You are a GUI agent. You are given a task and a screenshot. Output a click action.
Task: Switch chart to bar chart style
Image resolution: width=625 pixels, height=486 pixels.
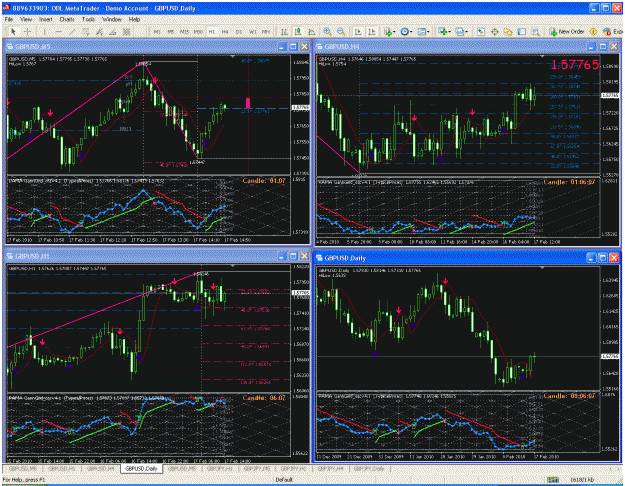point(284,31)
